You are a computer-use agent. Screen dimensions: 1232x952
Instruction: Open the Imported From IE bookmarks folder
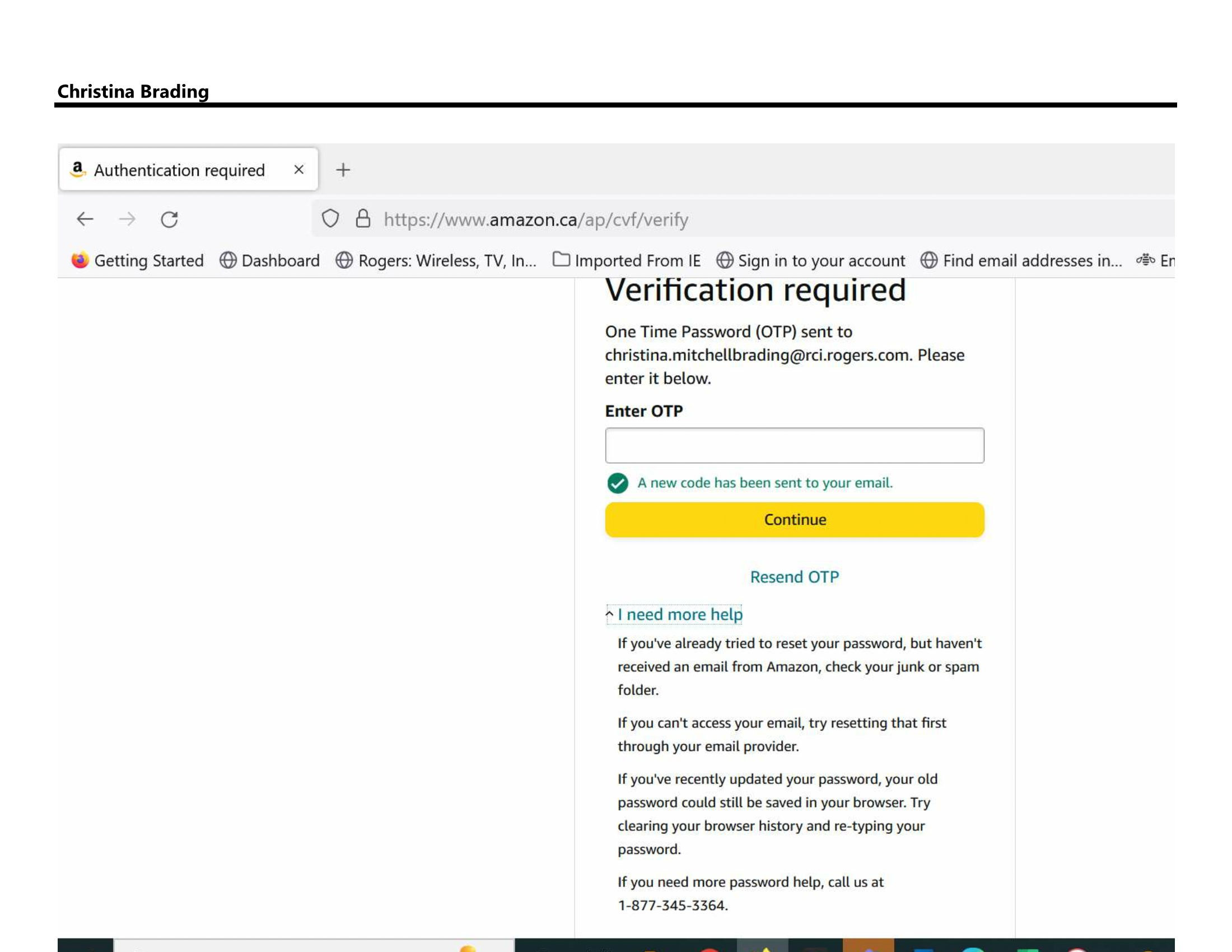(x=627, y=260)
